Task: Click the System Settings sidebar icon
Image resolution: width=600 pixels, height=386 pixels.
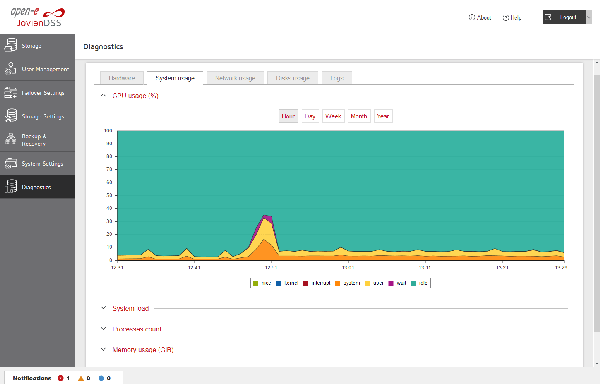Action: [x=11, y=163]
